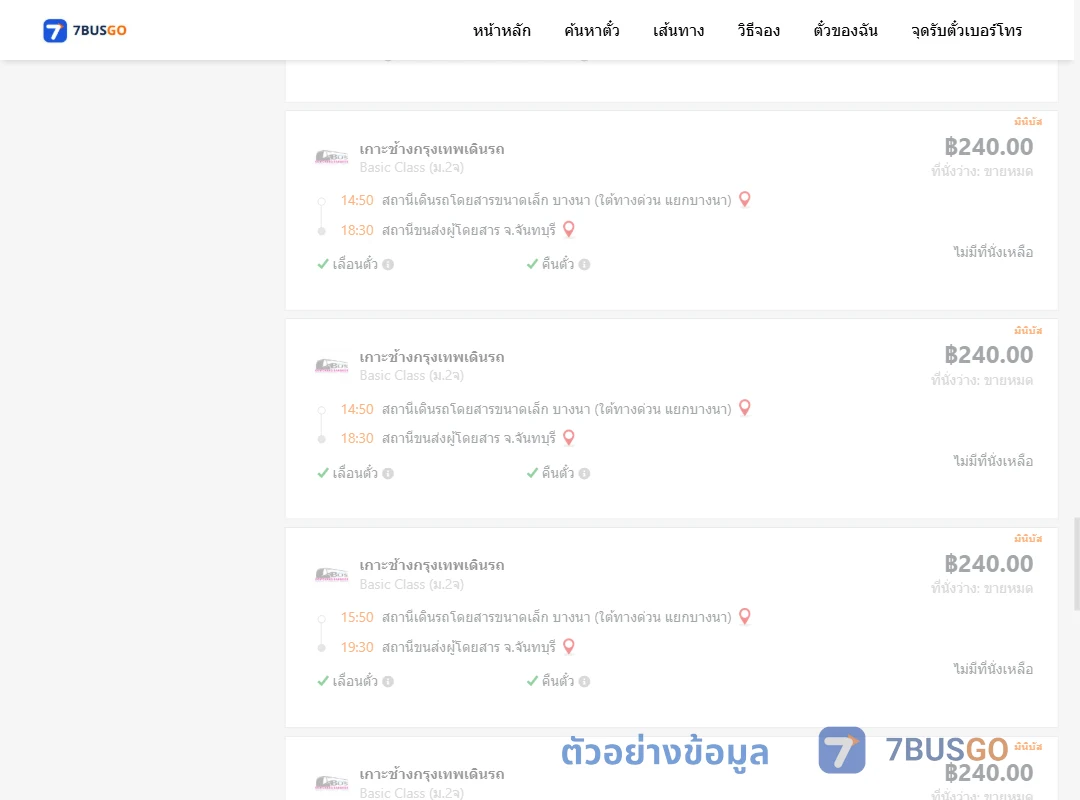Viewport: 1080px width, 800px height.
Task: Click the มินิบัส tag on the 15:50 card
Action: pos(1028,538)
